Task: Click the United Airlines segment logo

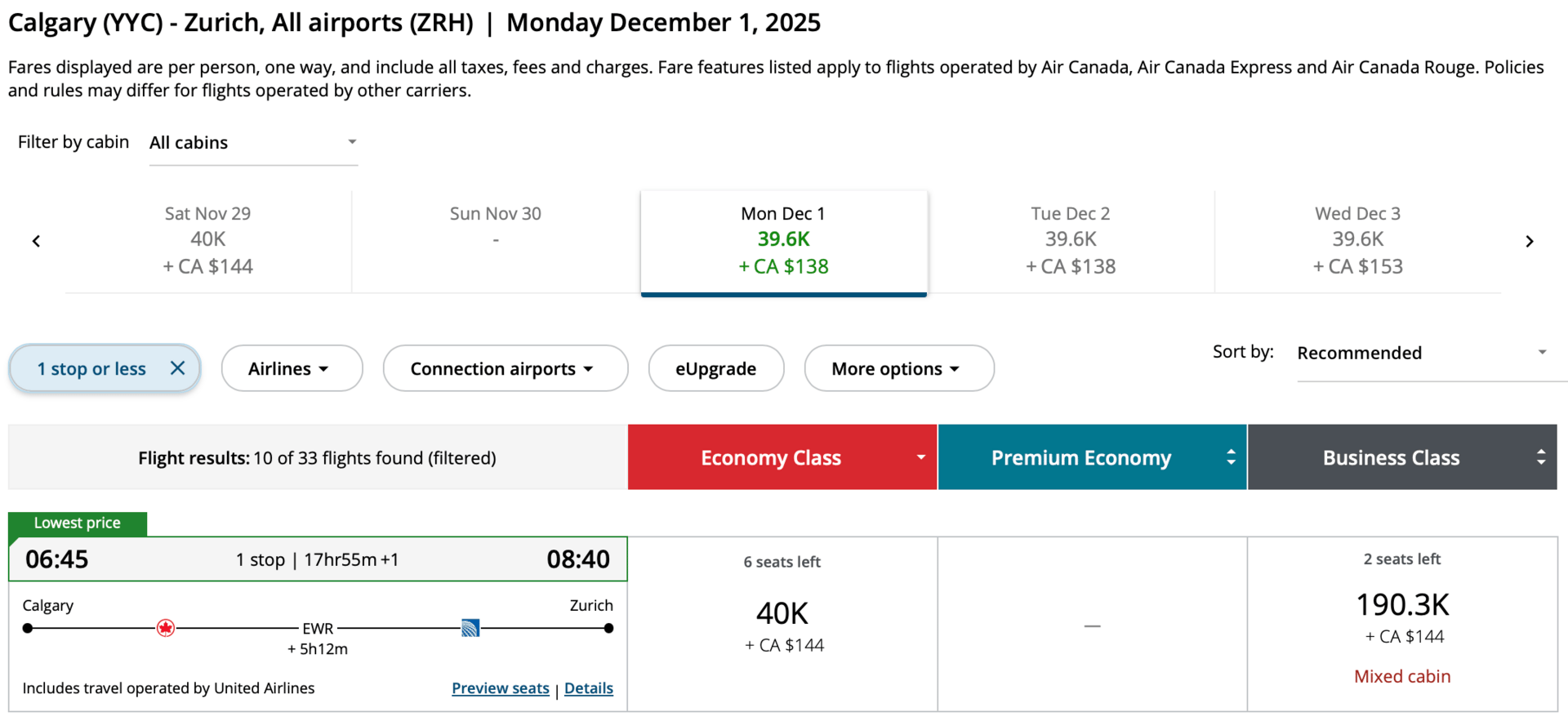Action: [x=470, y=628]
